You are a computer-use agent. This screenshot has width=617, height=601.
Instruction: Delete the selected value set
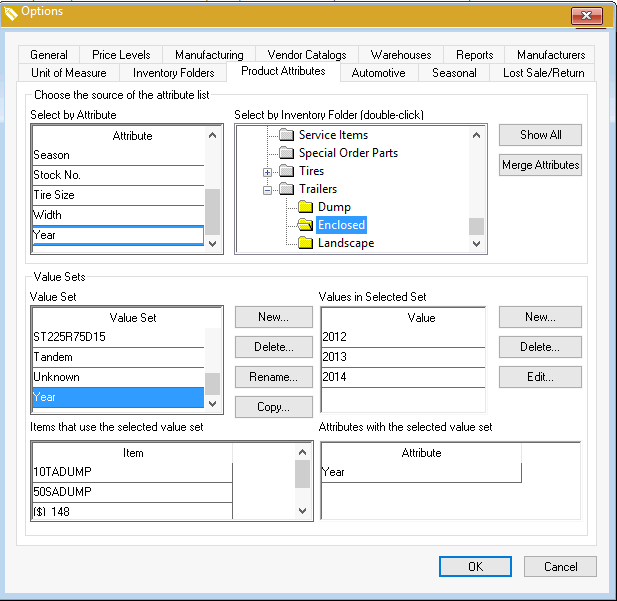pyautogui.click(x=273, y=347)
